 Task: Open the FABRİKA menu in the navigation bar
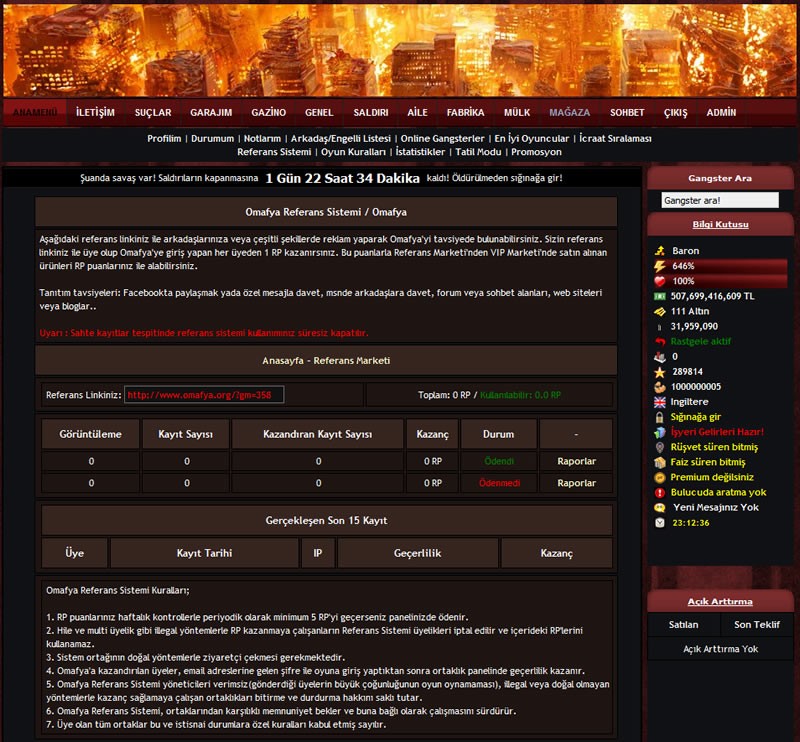[465, 113]
